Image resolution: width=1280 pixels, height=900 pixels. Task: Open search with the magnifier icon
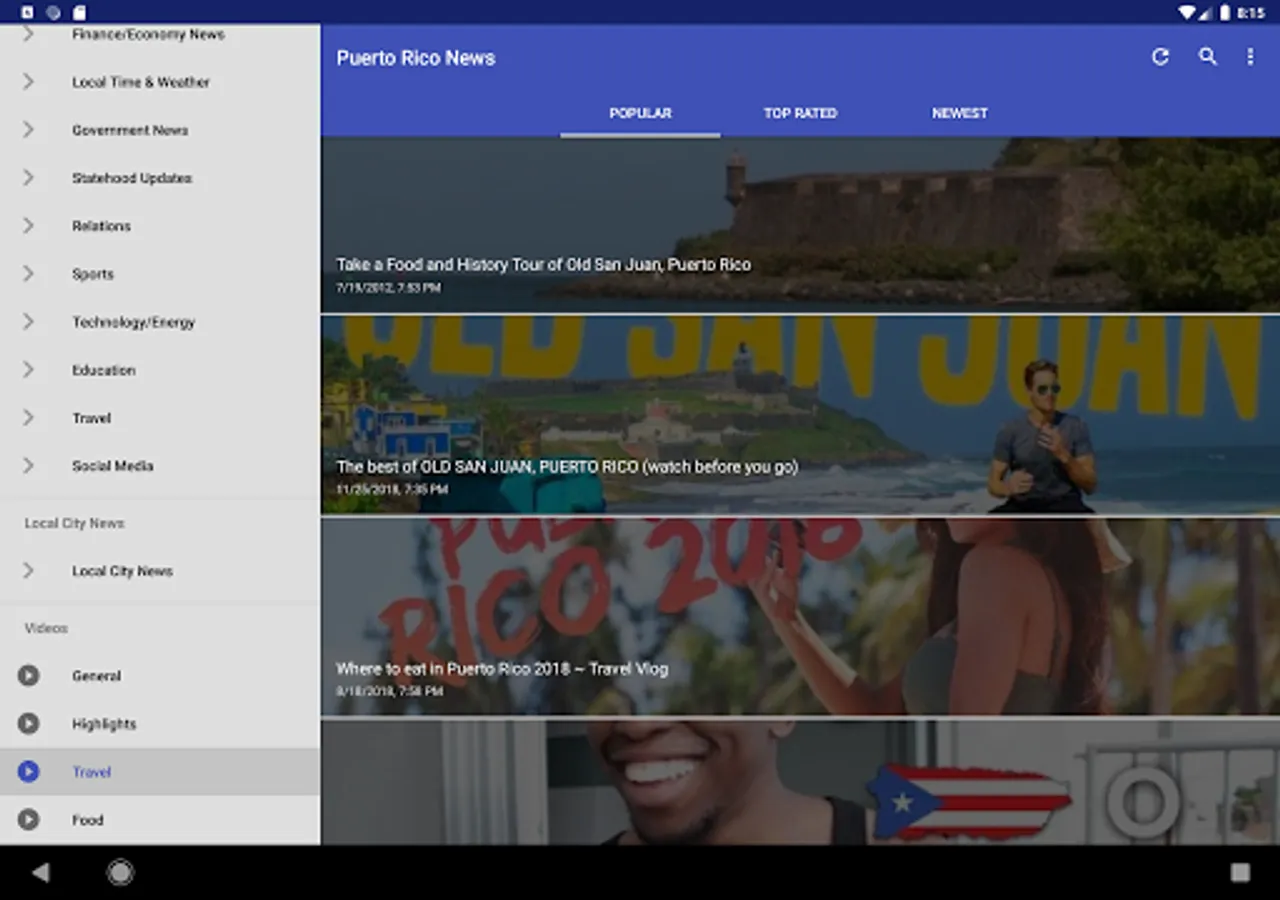point(1208,57)
